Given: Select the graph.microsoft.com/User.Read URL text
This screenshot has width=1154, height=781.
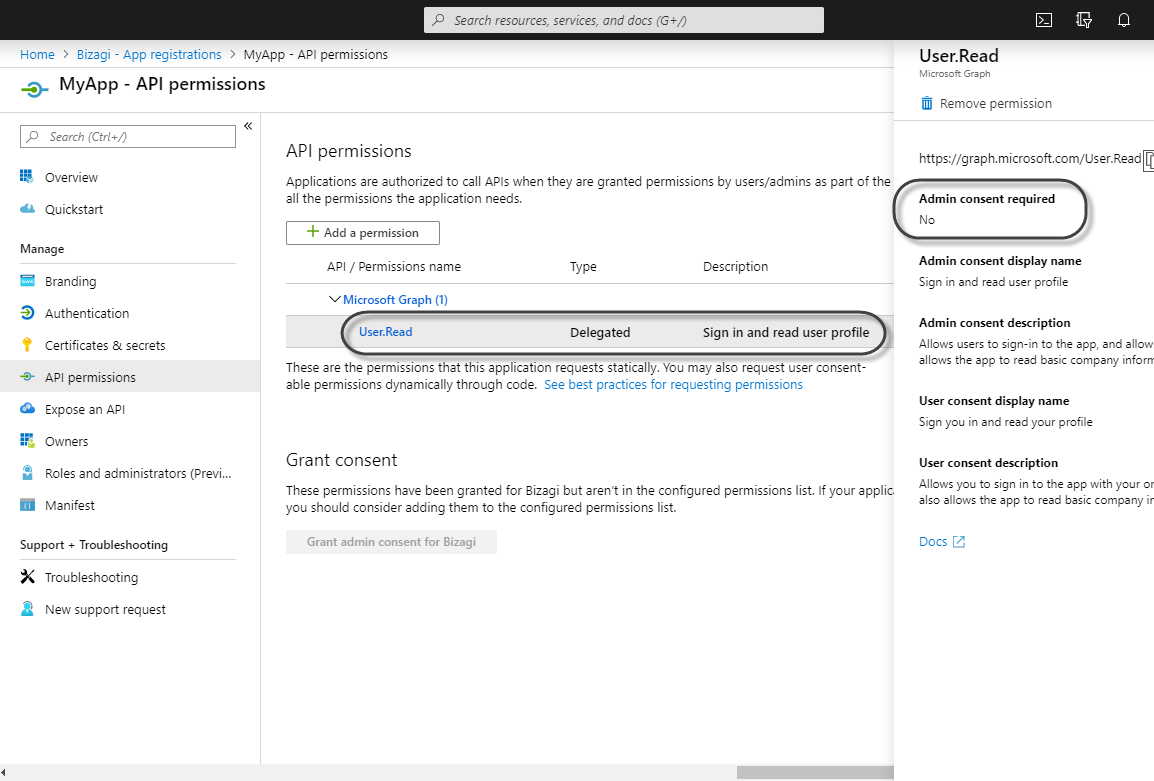Looking at the screenshot, I should [x=1030, y=158].
